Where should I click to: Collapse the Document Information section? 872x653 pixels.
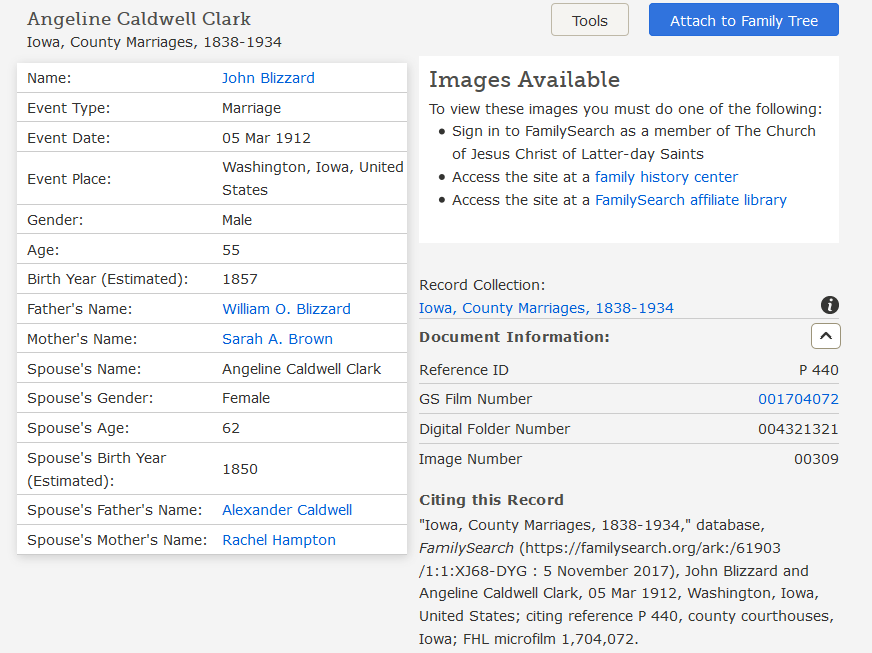825,337
